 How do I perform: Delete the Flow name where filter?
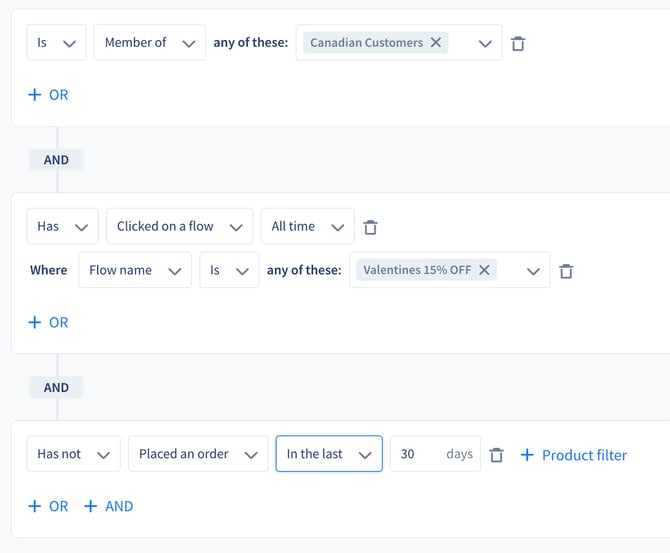[566, 271]
